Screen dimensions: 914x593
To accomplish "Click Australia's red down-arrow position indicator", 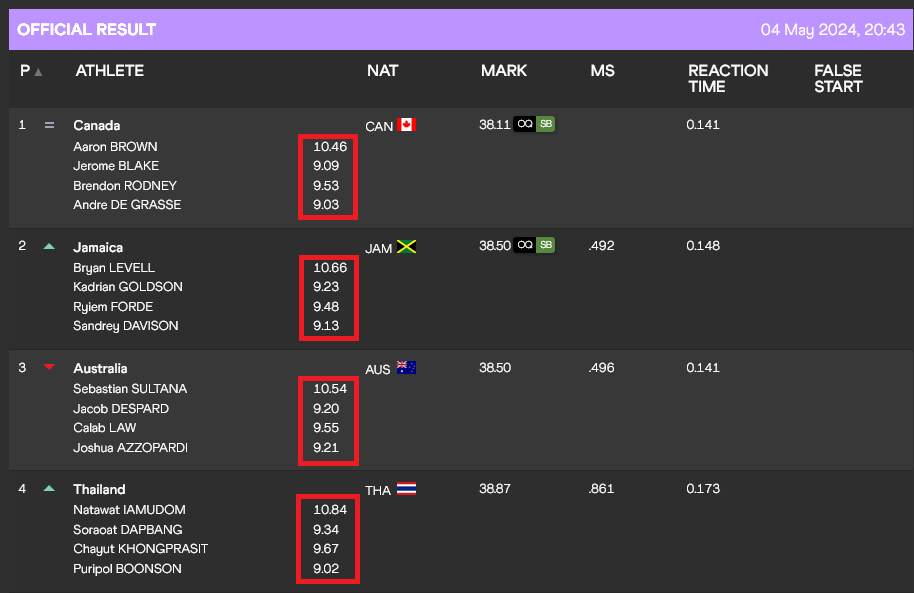I will (49, 368).
